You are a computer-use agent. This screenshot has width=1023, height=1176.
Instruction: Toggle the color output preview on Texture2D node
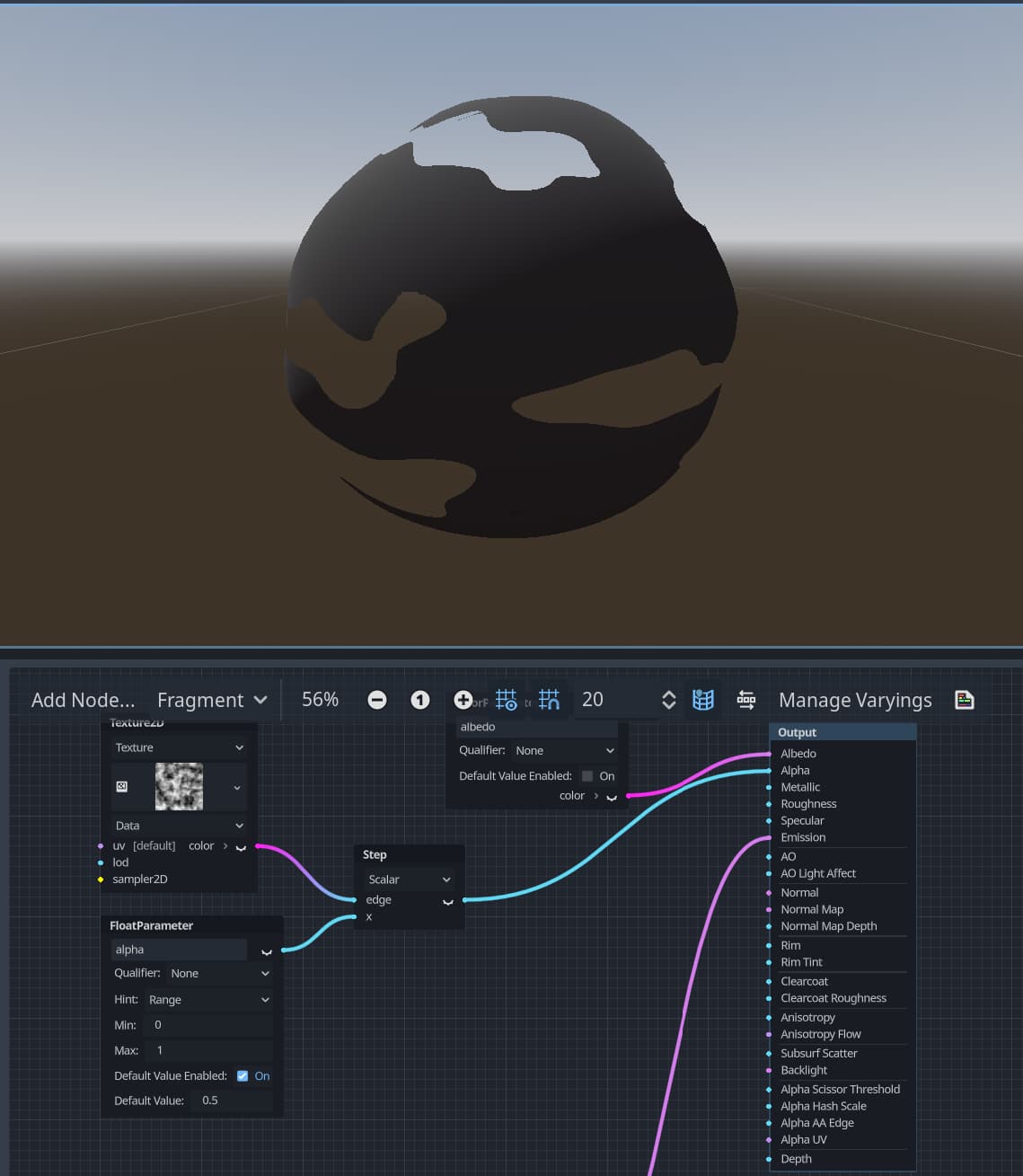point(240,846)
